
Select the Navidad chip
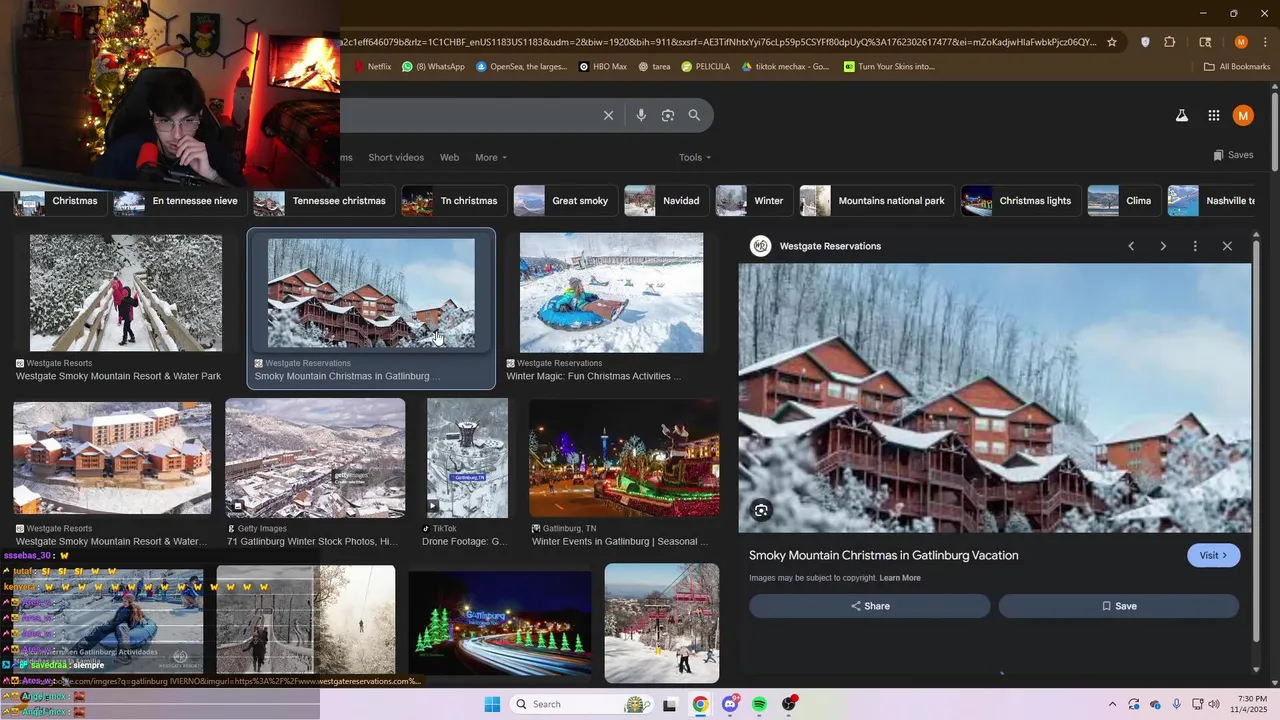[665, 201]
